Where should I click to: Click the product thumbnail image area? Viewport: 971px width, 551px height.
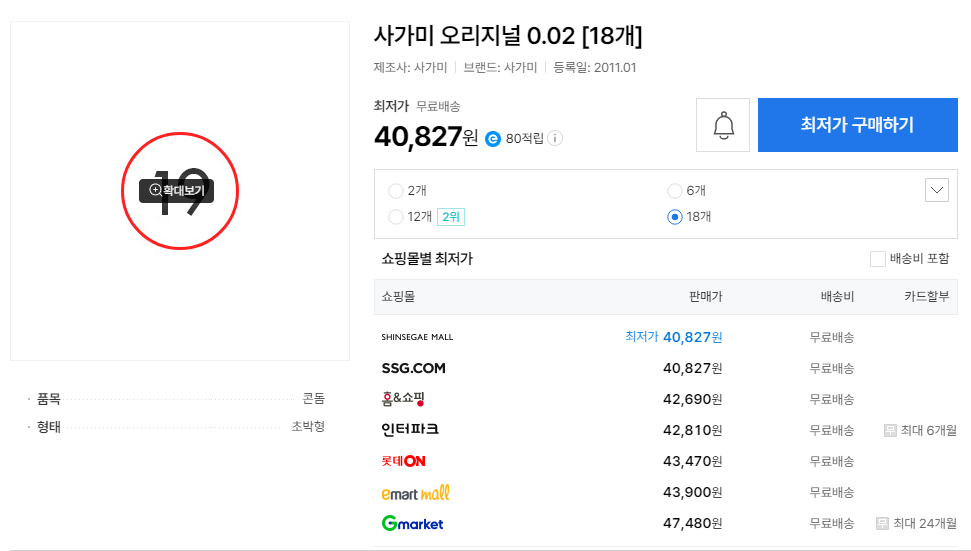(x=180, y=191)
